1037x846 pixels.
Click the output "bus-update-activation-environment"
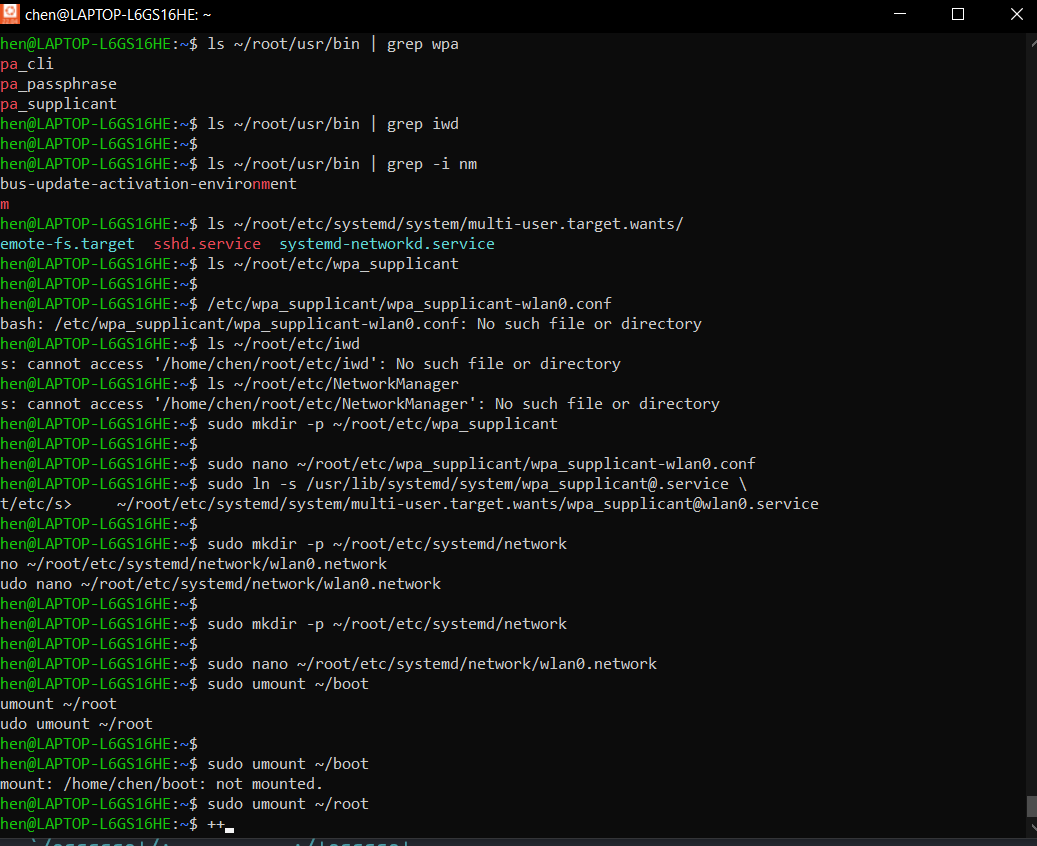point(148,184)
